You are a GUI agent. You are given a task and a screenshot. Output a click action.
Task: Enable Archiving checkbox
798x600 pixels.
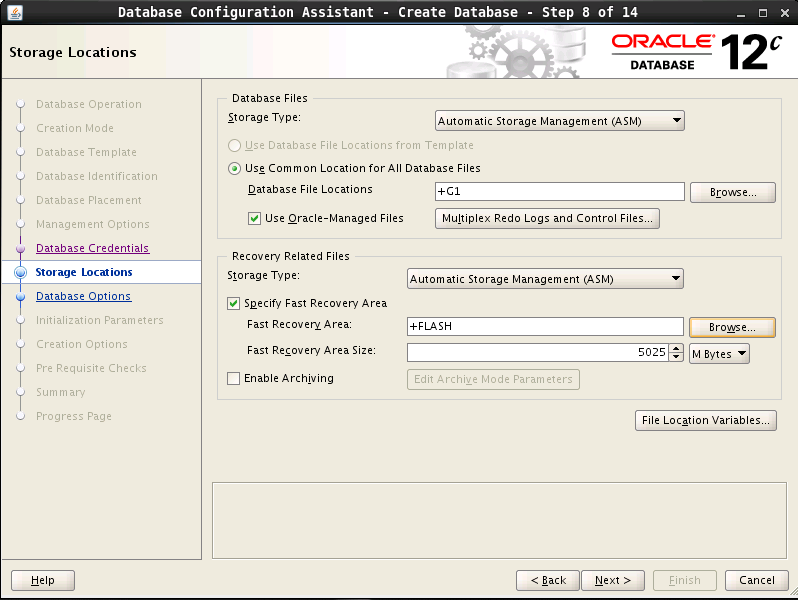234,379
